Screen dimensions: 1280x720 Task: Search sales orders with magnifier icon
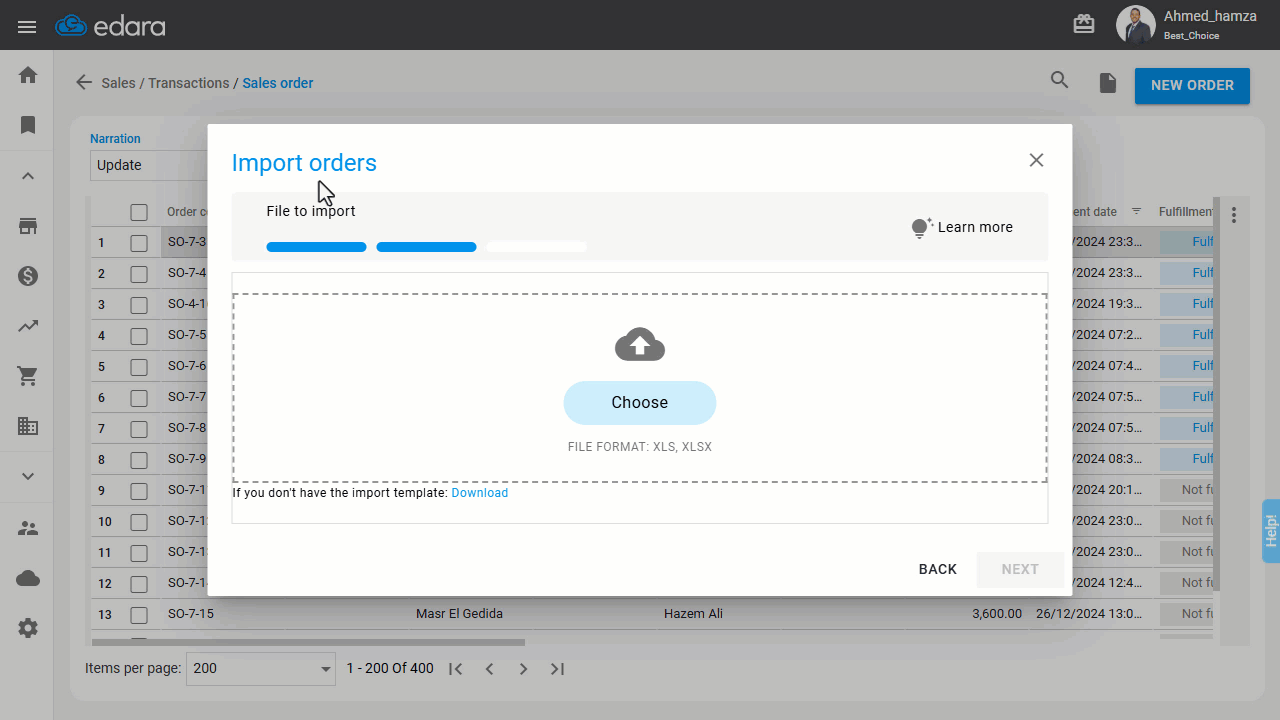coord(1060,80)
